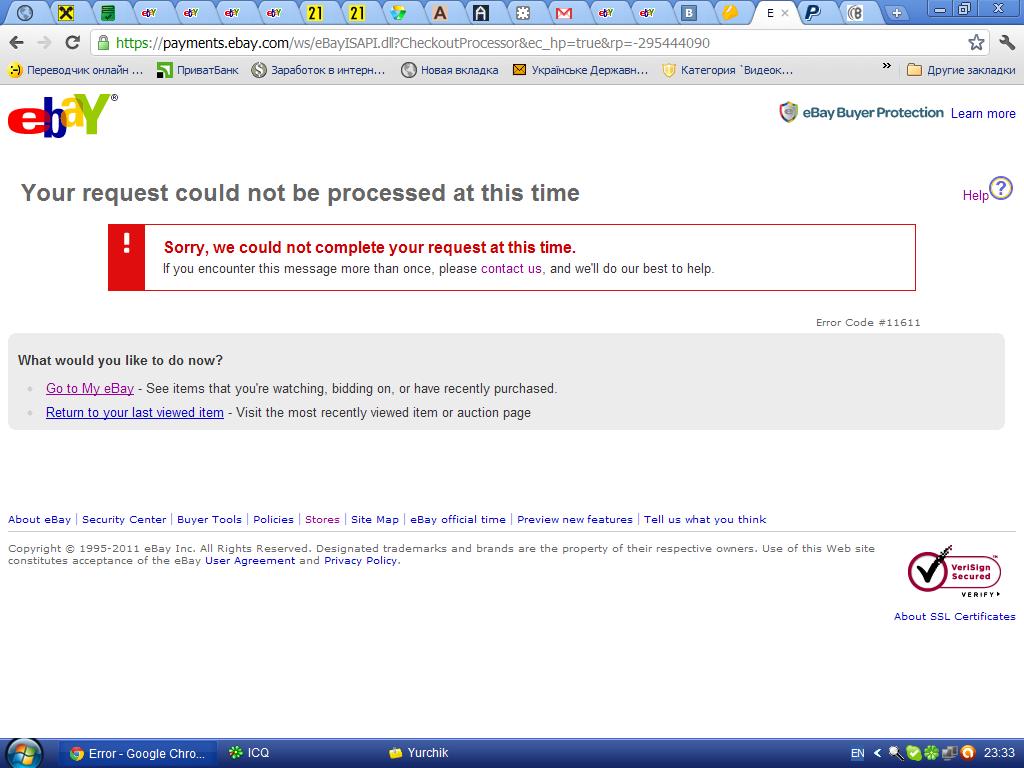1024x768 pixels.
Task: Open a new tab with the plus button
Action: point(897,13)
